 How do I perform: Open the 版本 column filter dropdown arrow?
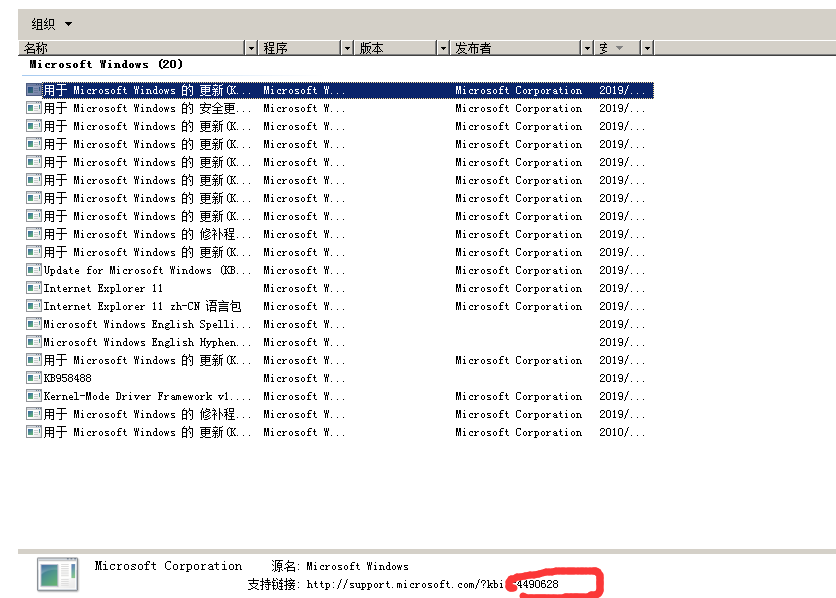pos(443,48)
